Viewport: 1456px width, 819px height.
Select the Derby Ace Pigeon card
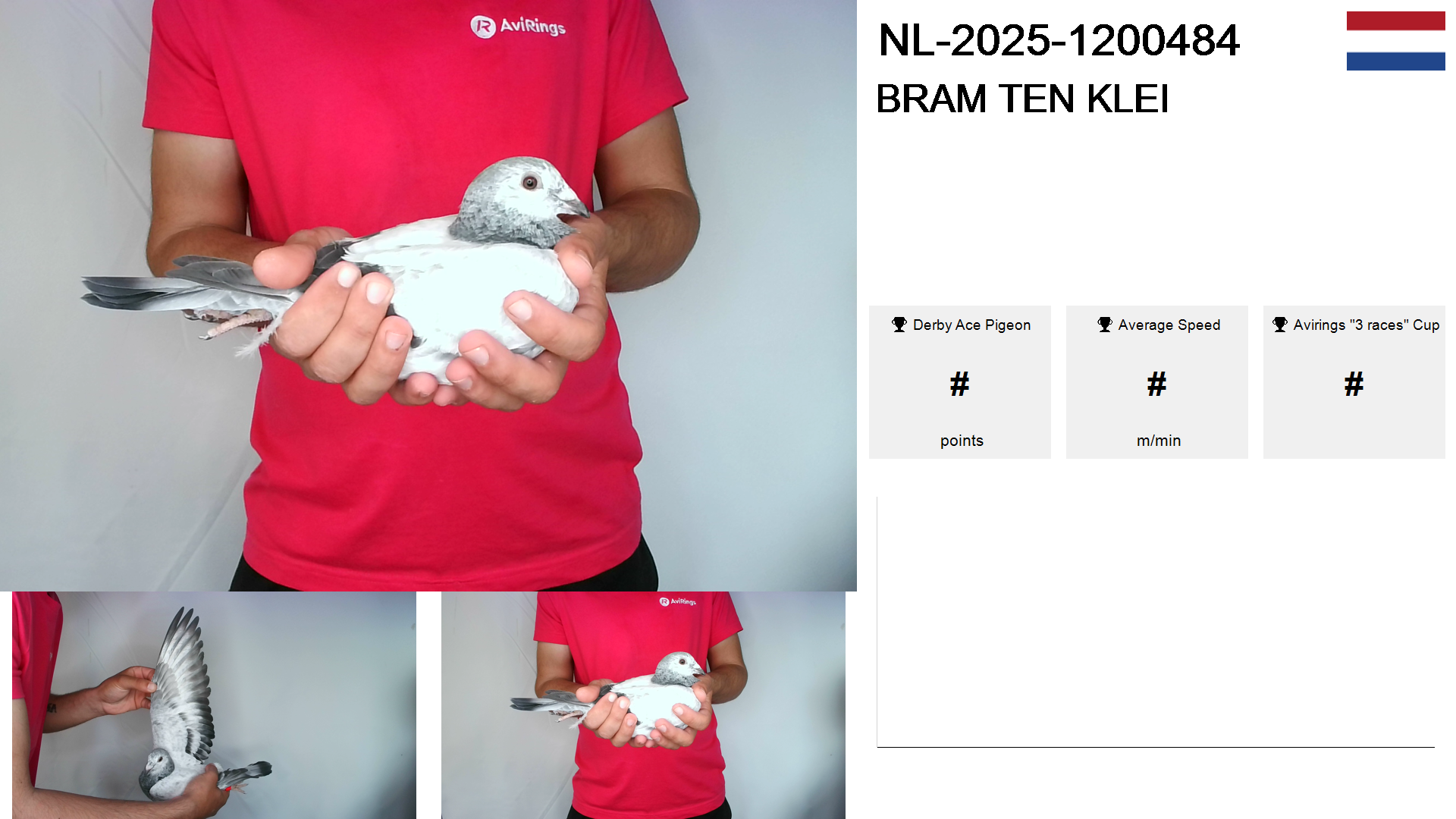(x=960, y=382)
